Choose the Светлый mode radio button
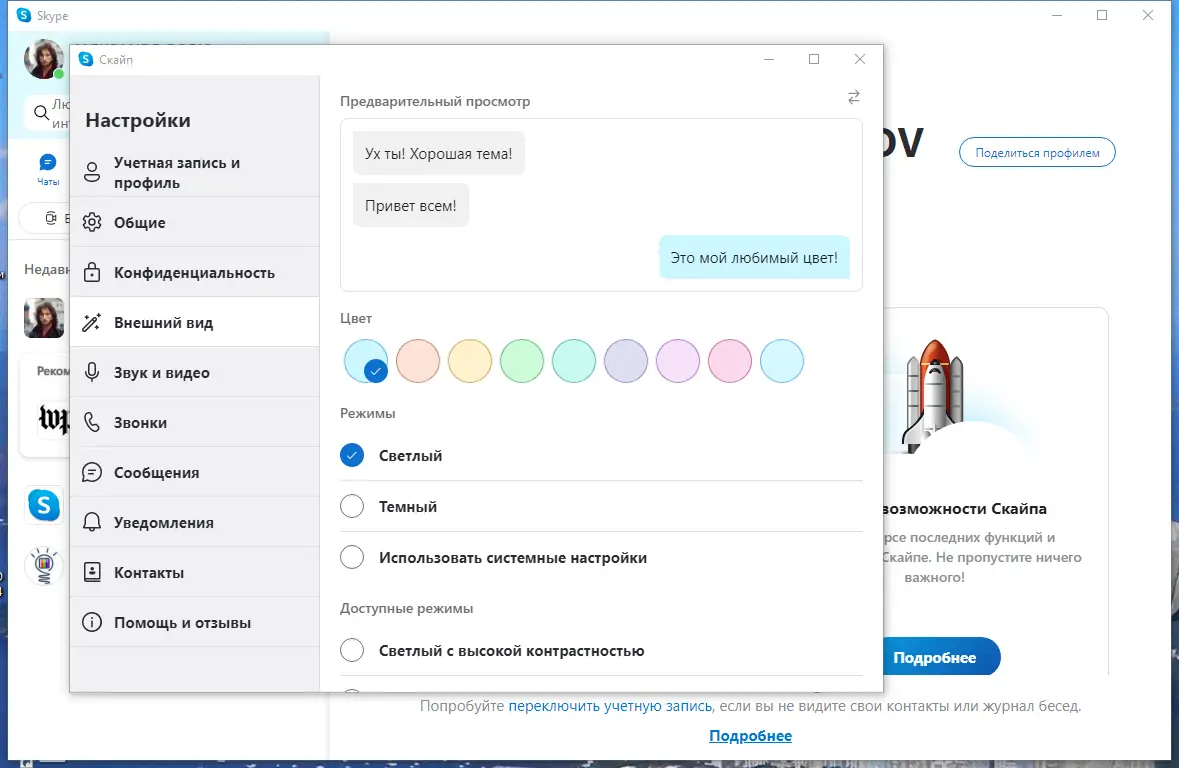 [x=352, y=455]
